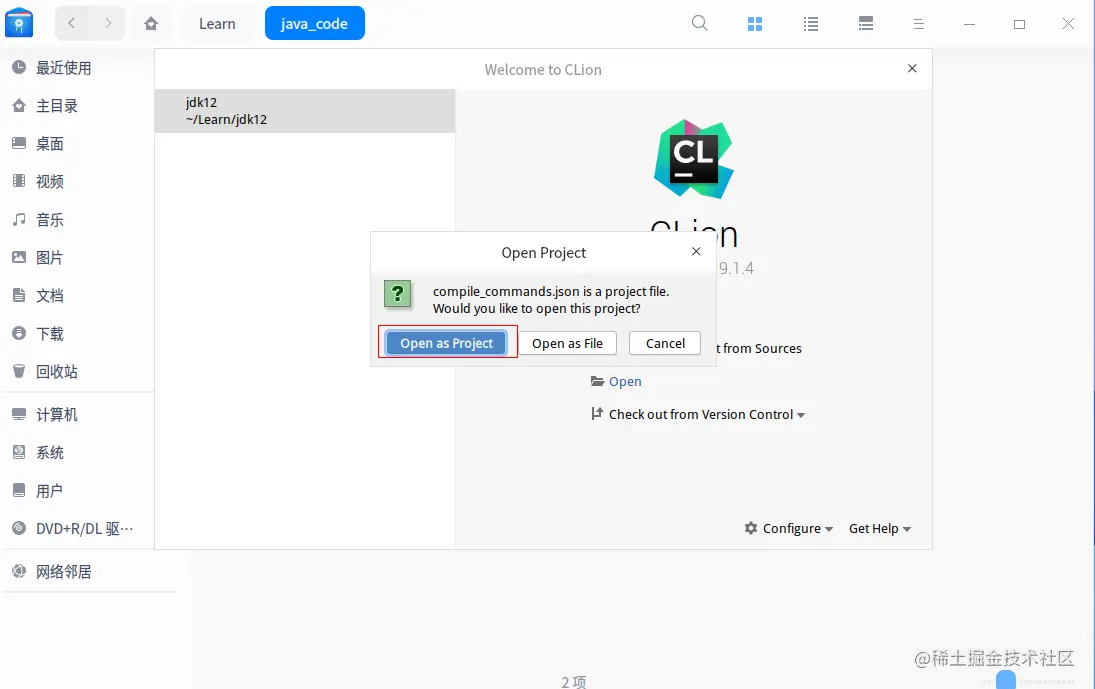
Task: Select java_code breadcrumb
Action: [314, 24]
